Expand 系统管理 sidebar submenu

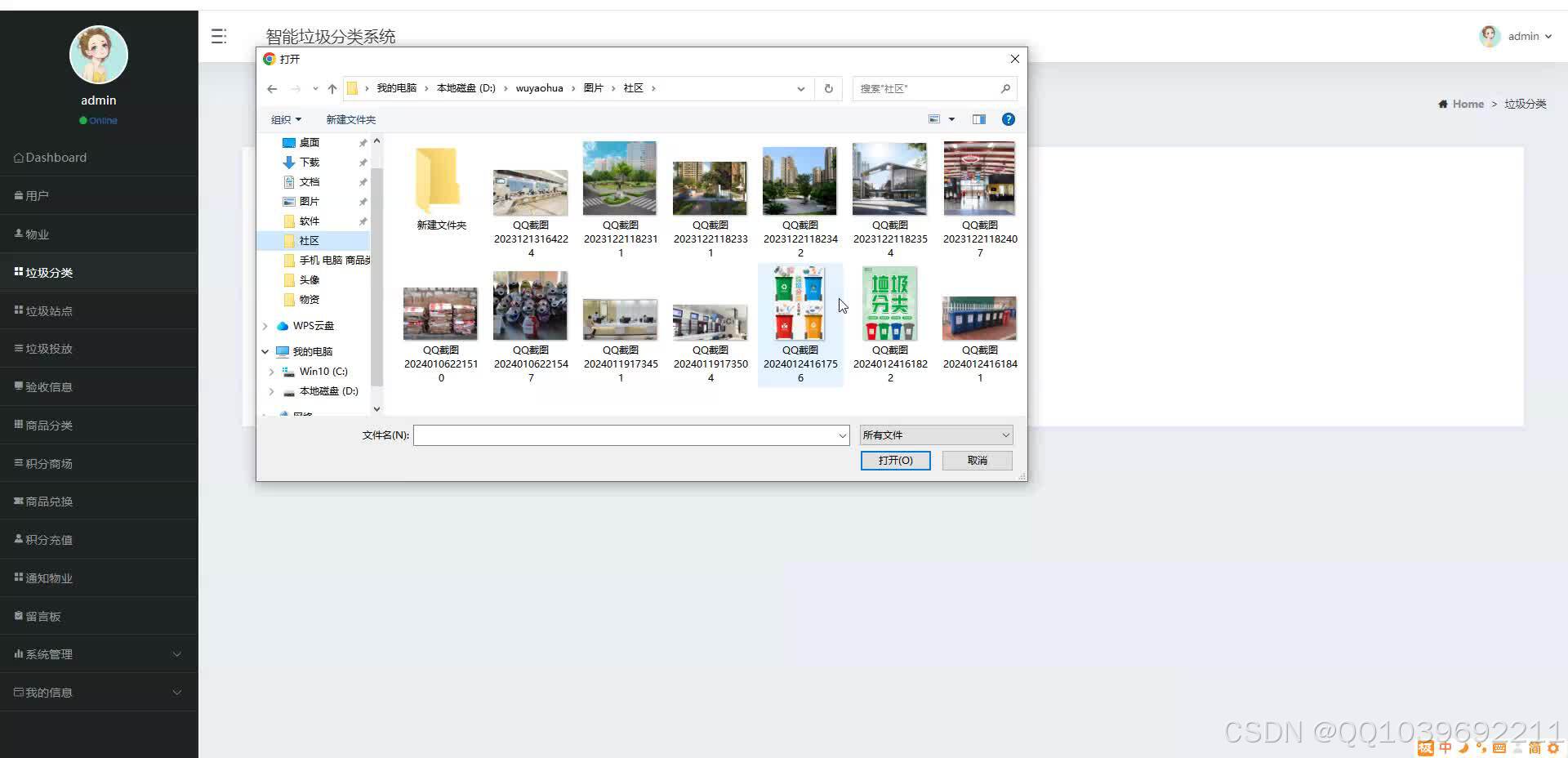99,654
